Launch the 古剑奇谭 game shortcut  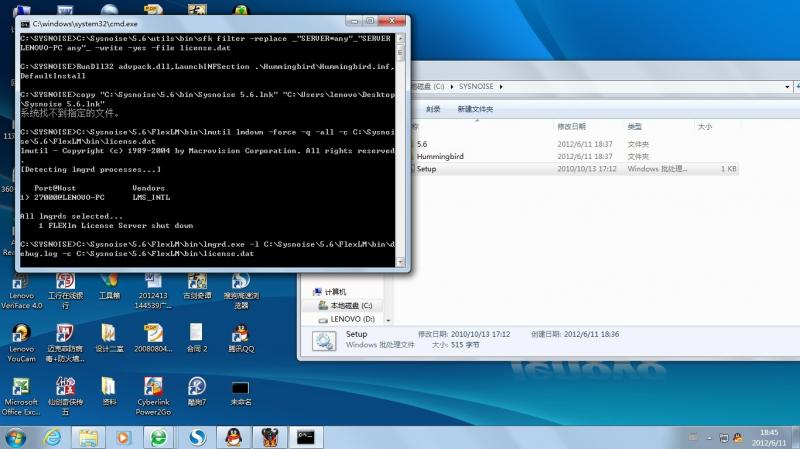click(197, 287)
